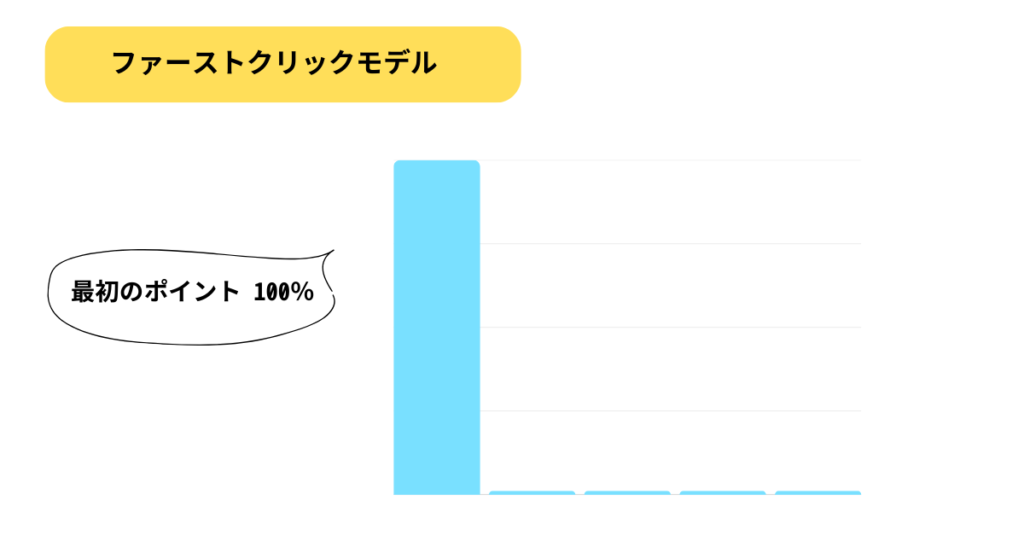1024x546 pixels.
Task: Click the base of the tall bar
Action: (437, 490)
